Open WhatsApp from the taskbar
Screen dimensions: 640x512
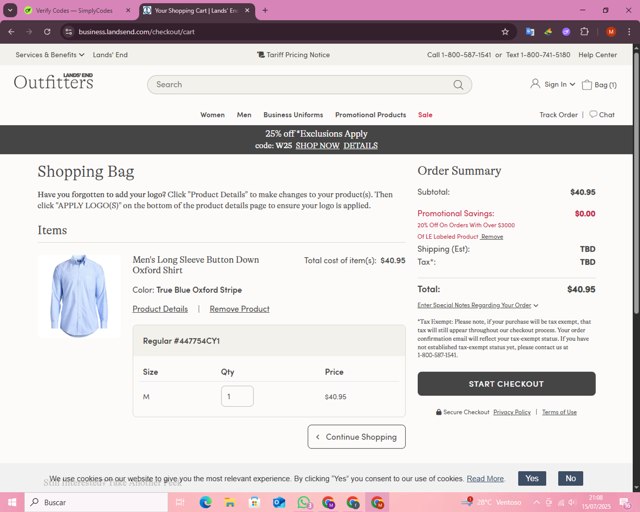pos(304,502)
